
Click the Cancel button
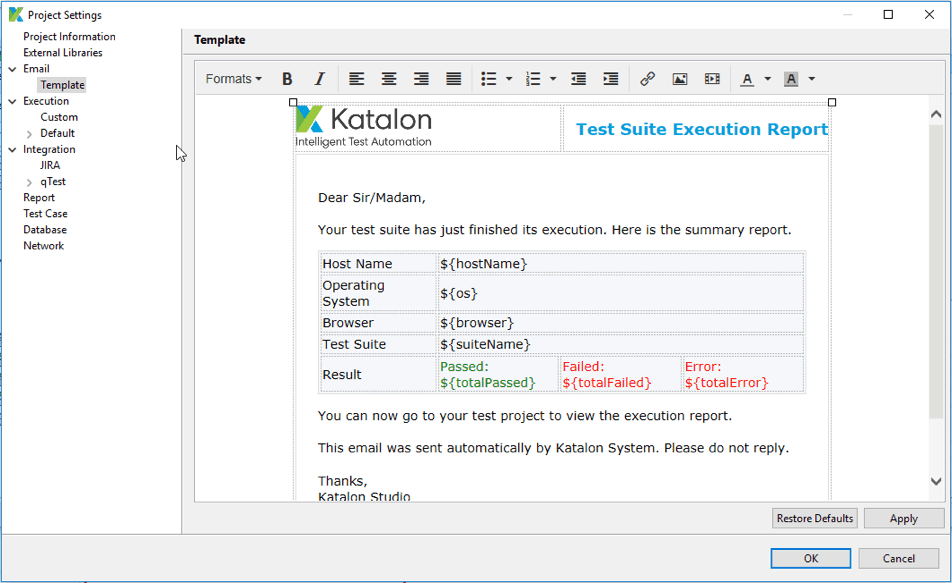click(x=899, y=559)
